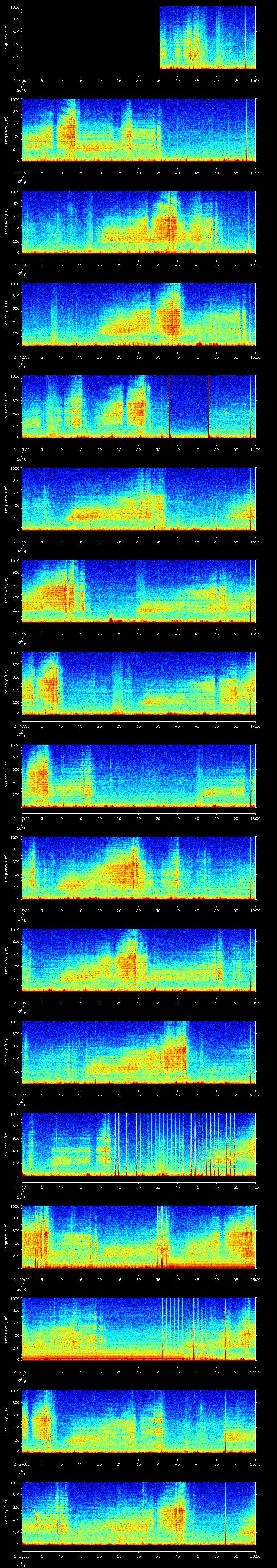Click the 30-second tick label under 21:13:00 panel
This screenshot has height=1568, width=277.
coord(138,449)
